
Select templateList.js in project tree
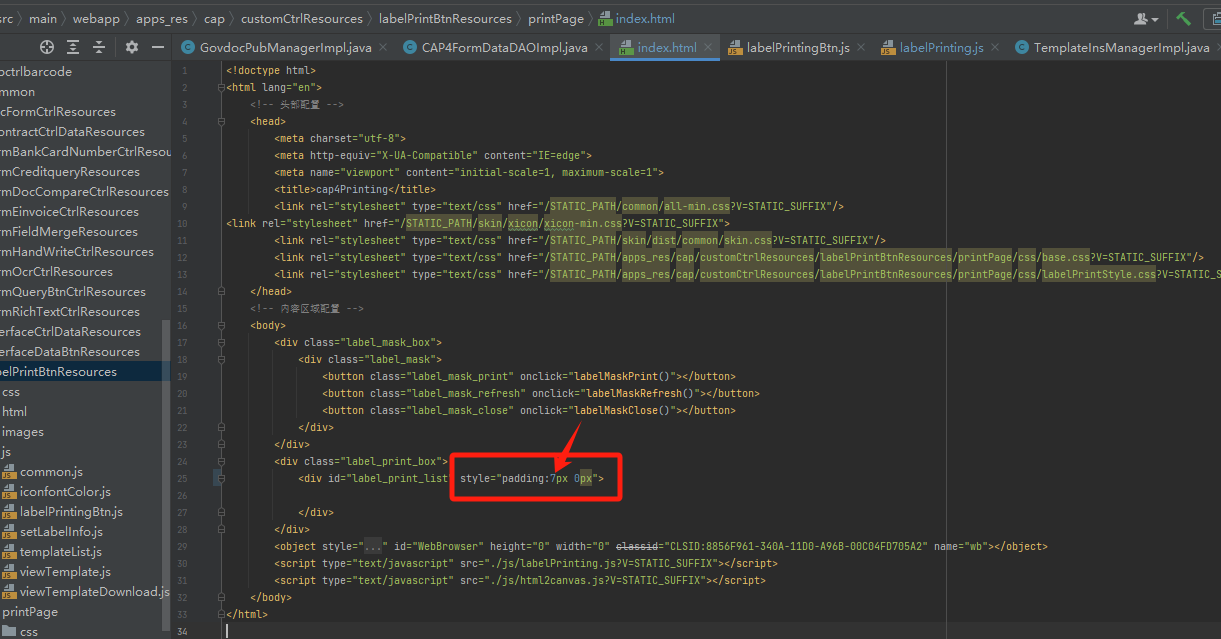(60, 551)
